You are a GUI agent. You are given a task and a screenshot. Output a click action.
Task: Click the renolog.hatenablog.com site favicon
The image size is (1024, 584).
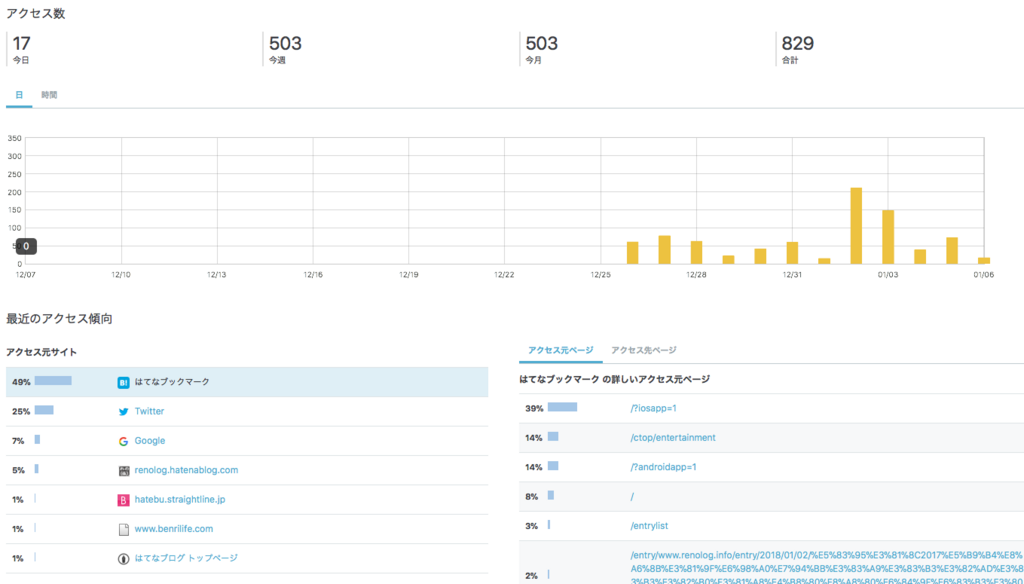click(x=123, y=470)
